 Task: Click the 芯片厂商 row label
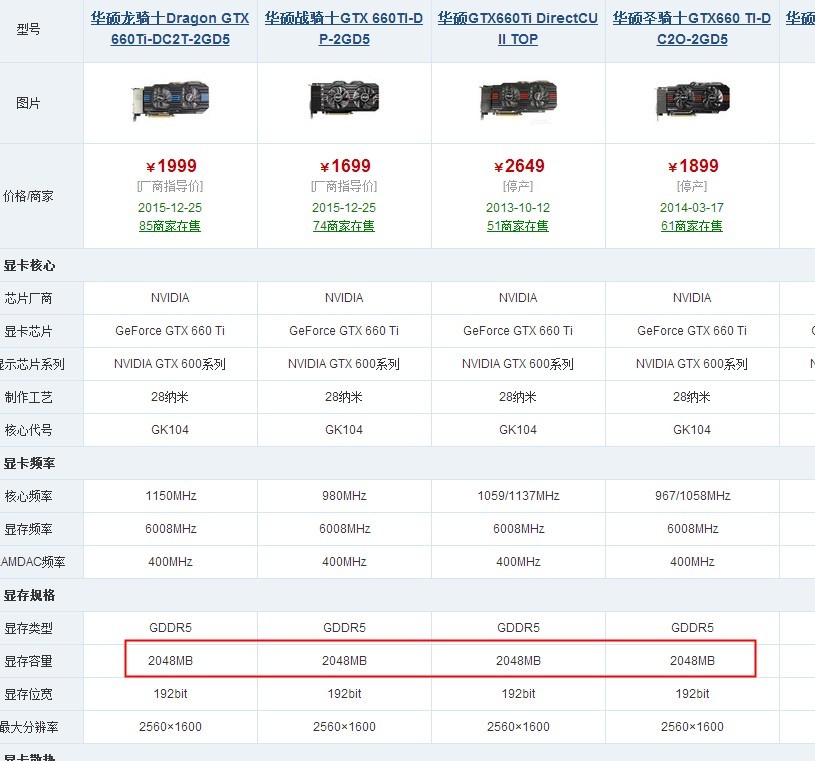[x=28, y=298]
